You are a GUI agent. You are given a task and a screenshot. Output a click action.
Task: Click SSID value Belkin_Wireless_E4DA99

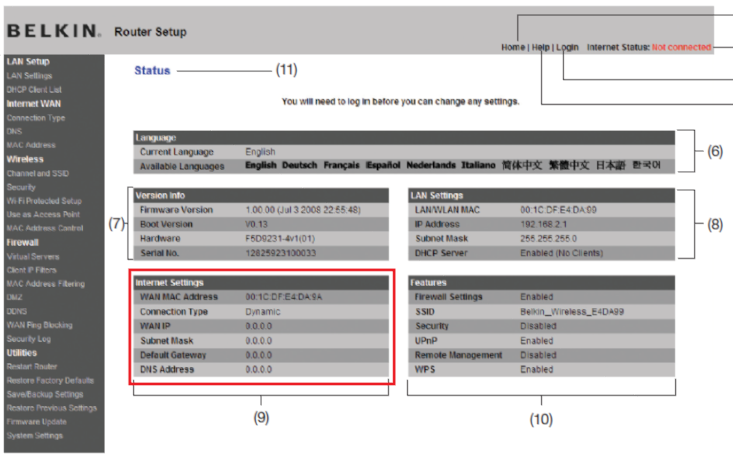(x=572, y=312)
